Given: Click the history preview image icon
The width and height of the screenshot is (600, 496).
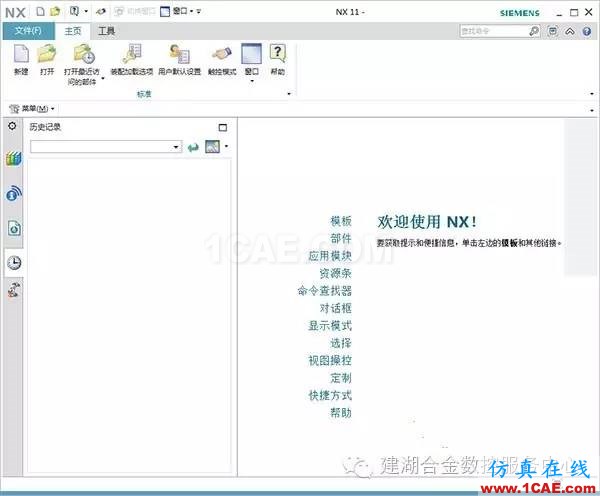Looking at the screenshot, I should (212, 147).
